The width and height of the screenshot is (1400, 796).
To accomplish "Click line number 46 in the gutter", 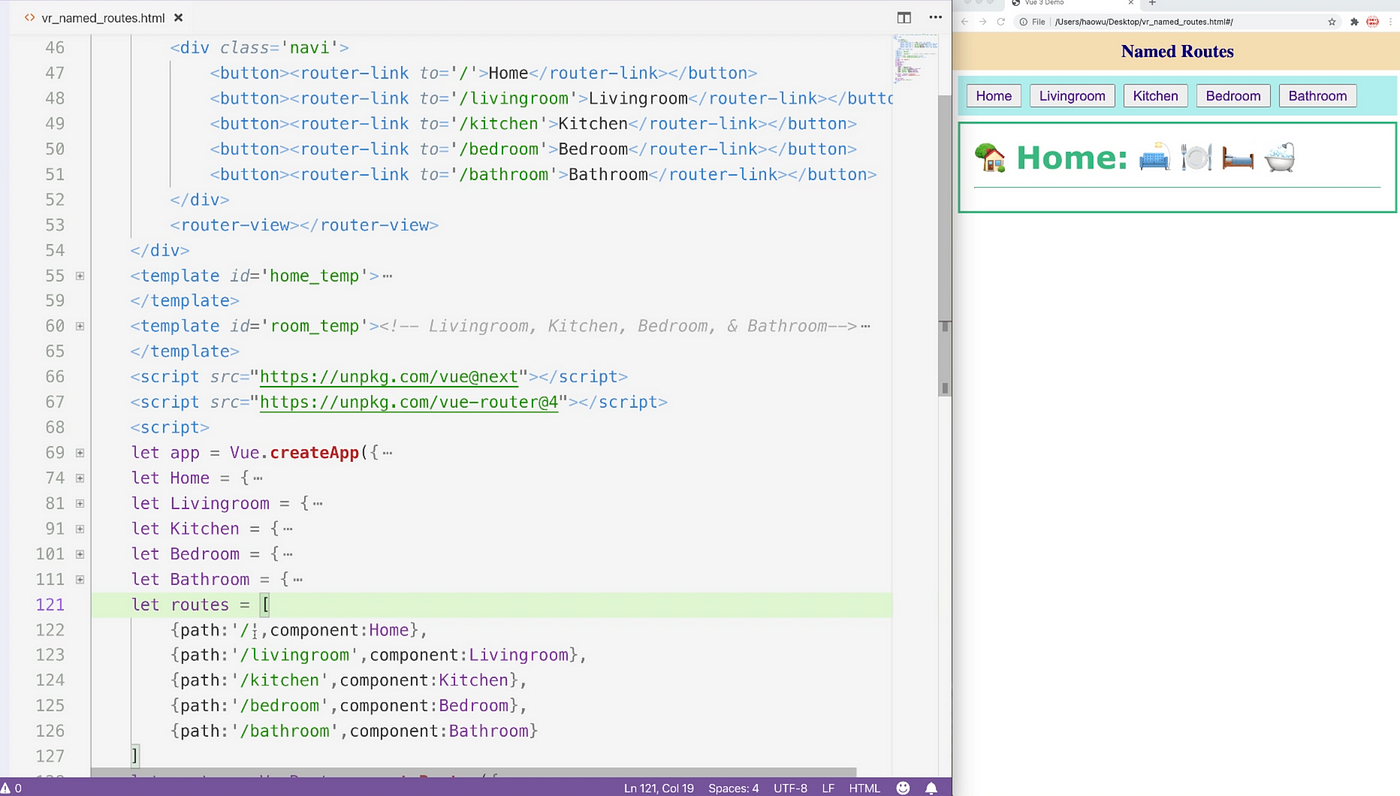I will [x=54, y=48].
